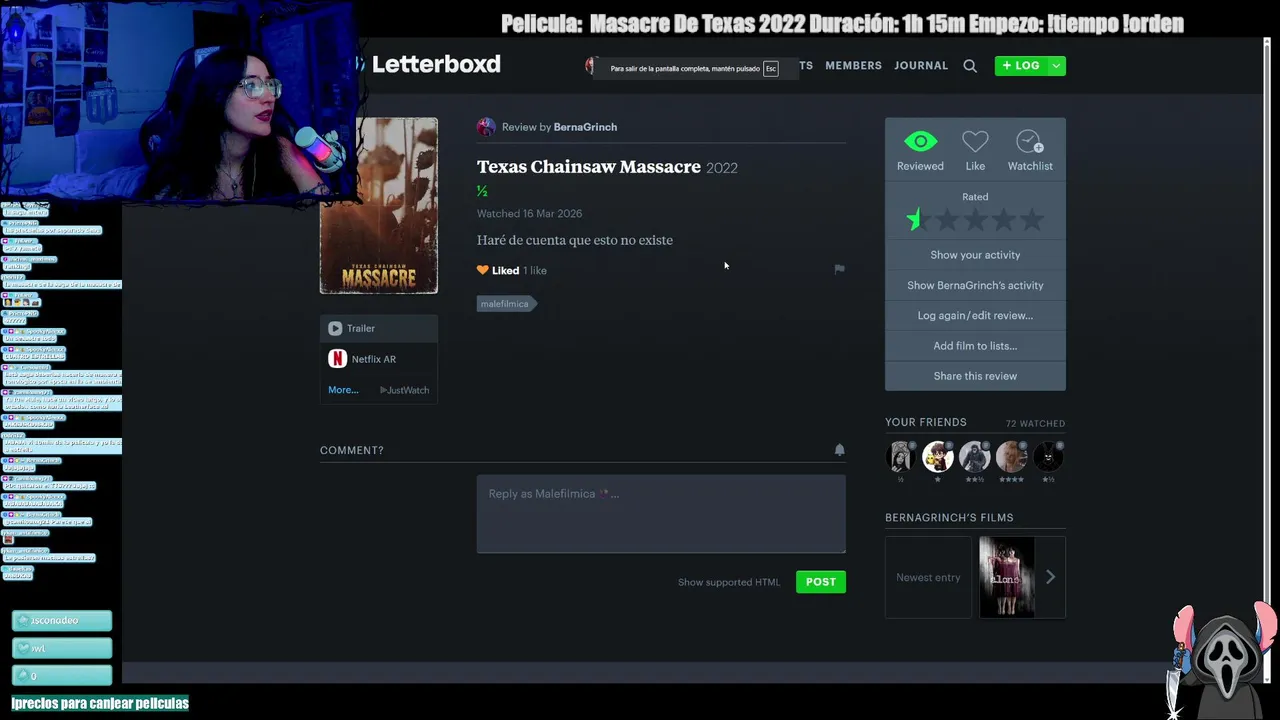Click the Texas Chainsaw Massacre poster

(379, 206)
